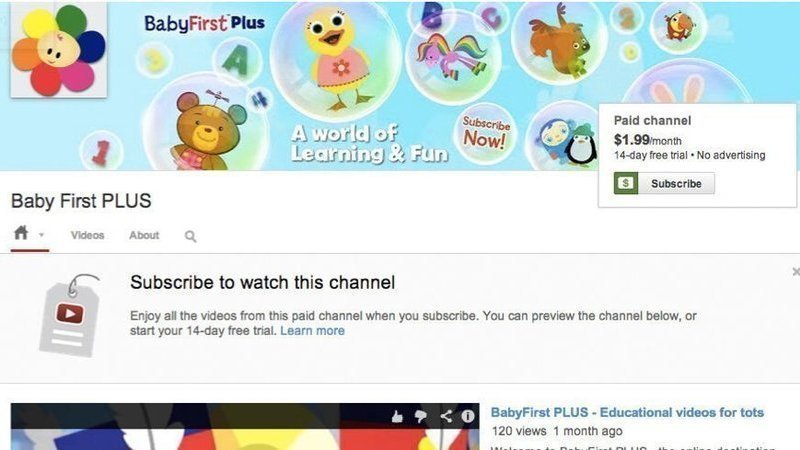Open the Videos tab
This screenshot has width=800, height=450.
[x=87, y=235]
